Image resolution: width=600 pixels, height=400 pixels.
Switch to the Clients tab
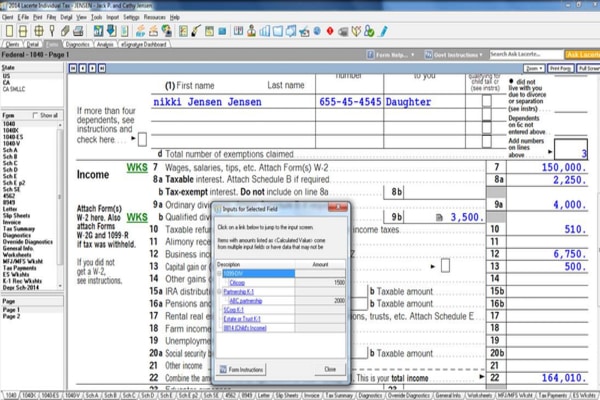12,44
